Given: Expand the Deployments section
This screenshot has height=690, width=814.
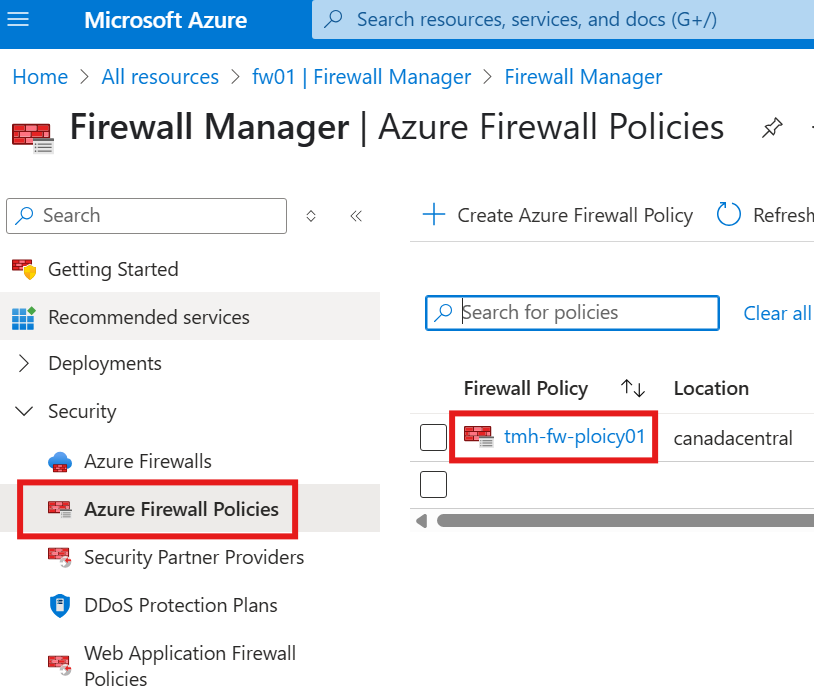Looking at the screenshot, I should click(x=24, y=364).
